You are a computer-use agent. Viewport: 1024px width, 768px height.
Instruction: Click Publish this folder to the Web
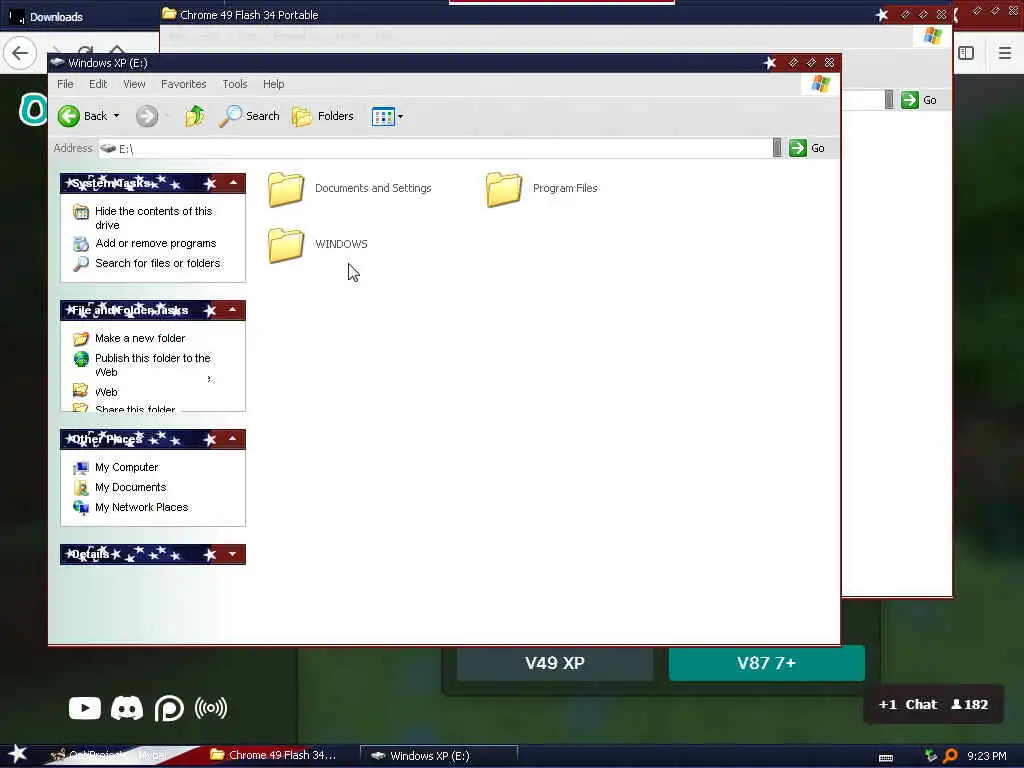(153, 365)
